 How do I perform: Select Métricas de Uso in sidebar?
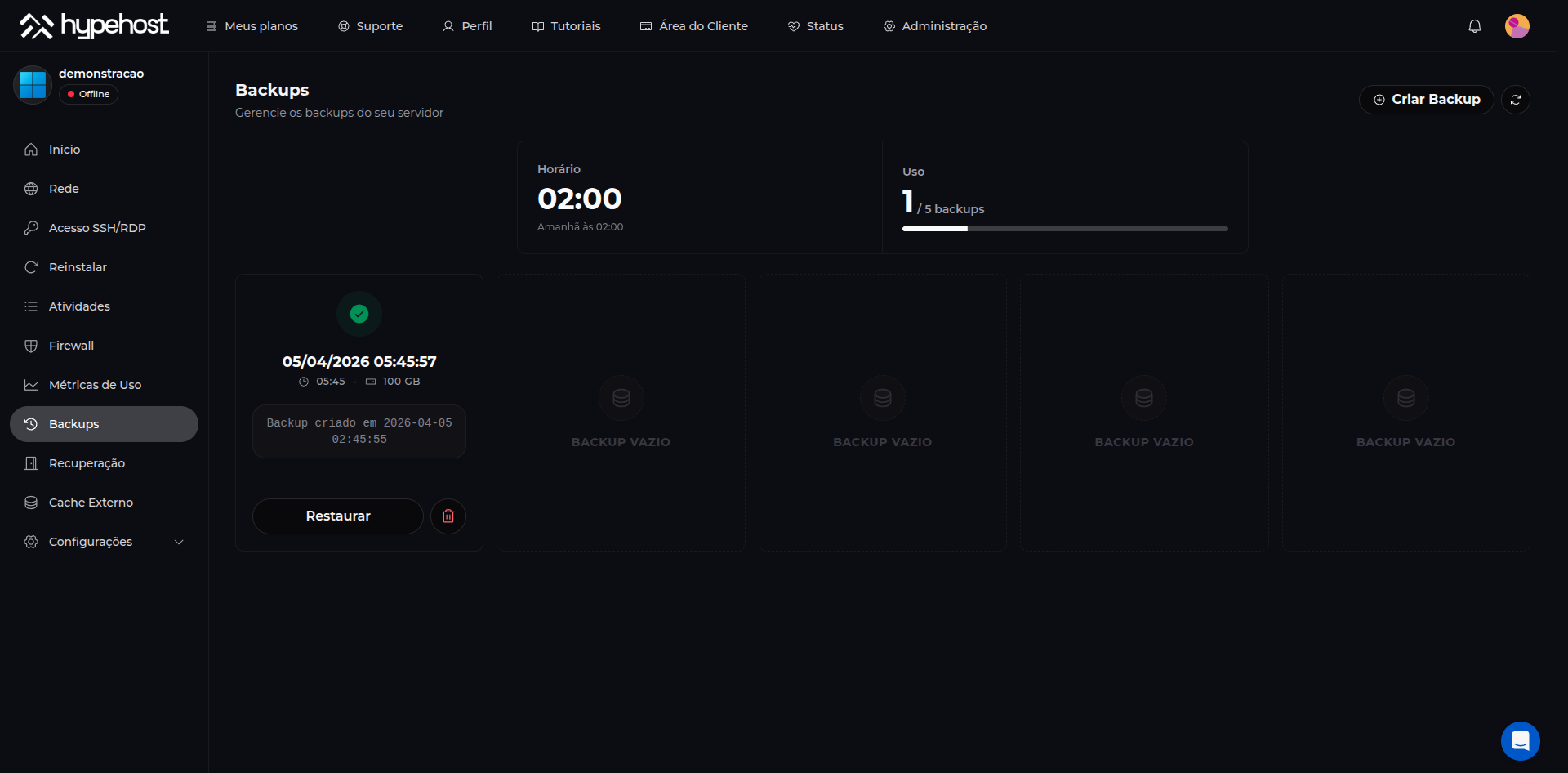[104, 385]
